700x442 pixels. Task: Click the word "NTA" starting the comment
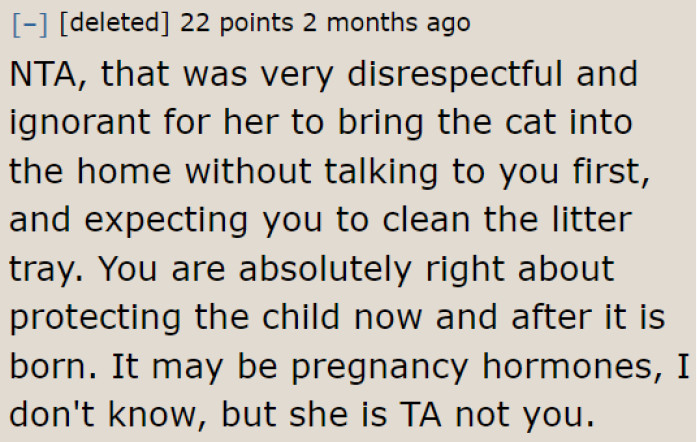(46, 76)
